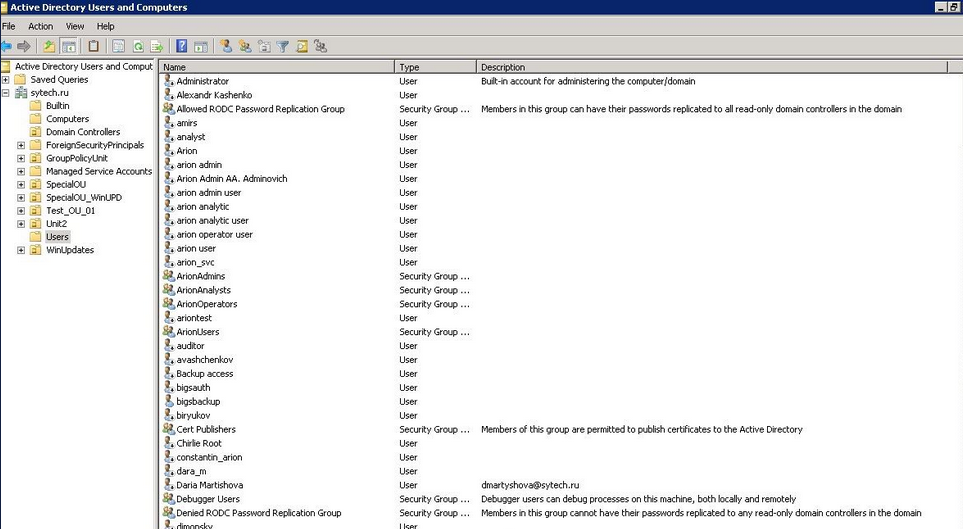Create a new group with toolbar icon
Screen dimensions: 963x529
(245, 46)
